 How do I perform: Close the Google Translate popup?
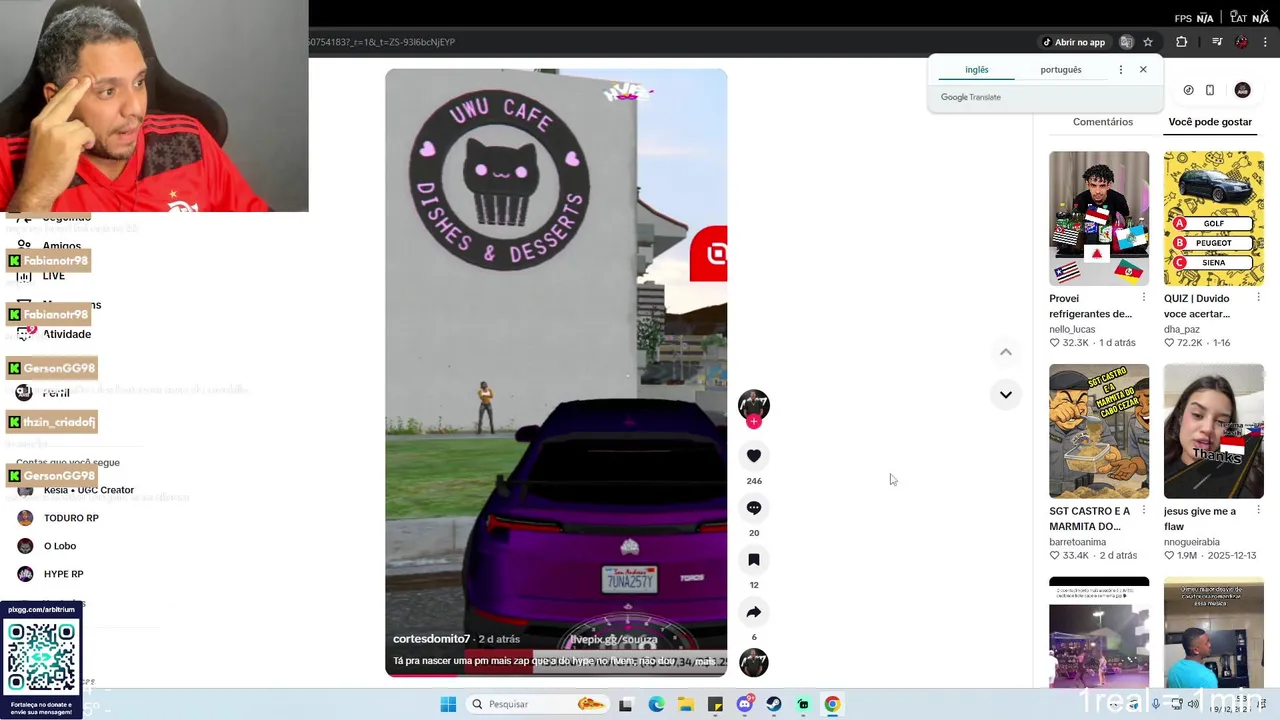(x=1143, y=70)
